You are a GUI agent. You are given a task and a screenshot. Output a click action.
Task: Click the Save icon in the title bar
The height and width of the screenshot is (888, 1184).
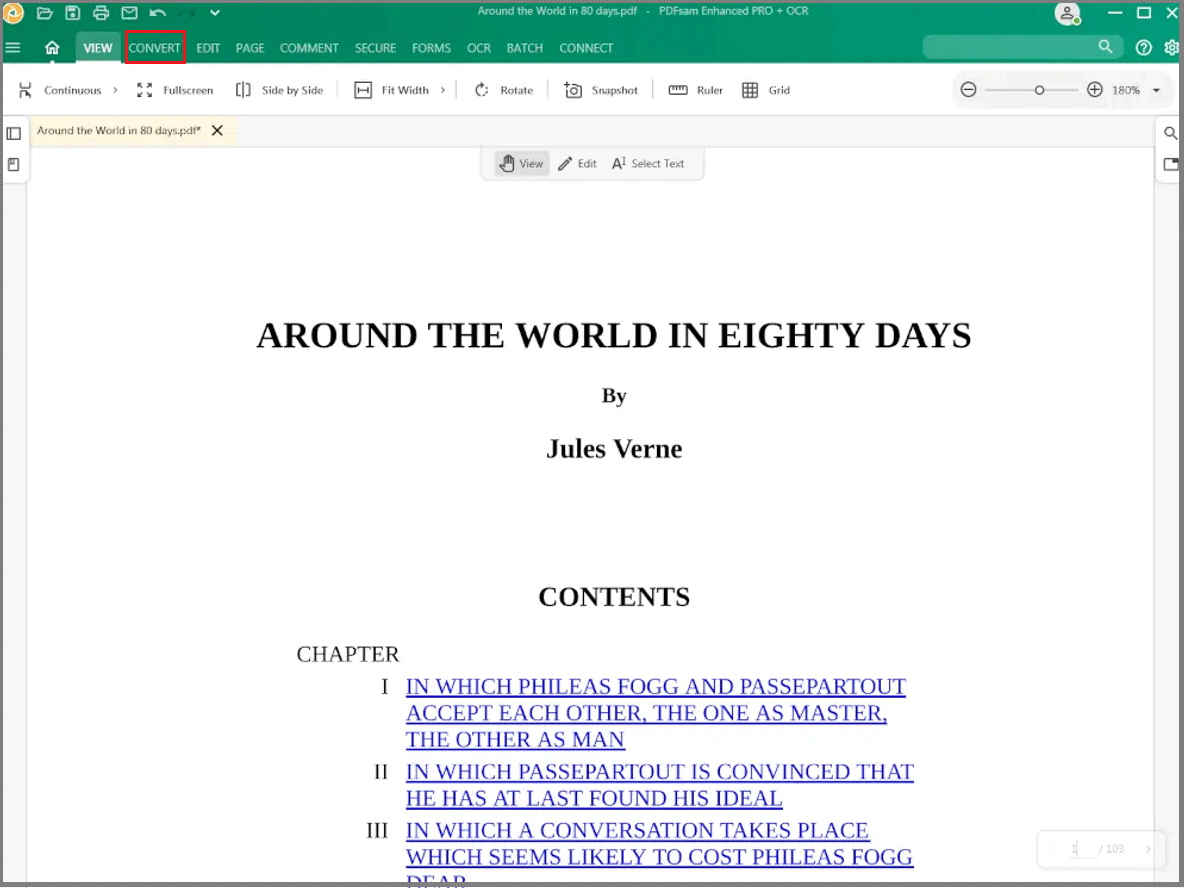(73, 13)
